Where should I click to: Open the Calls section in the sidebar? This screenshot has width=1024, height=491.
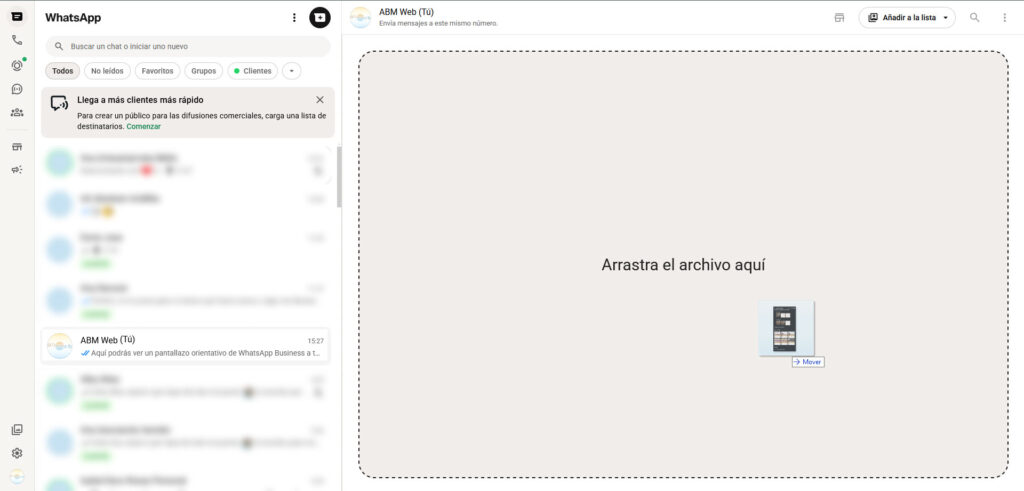tap(17, 40)
